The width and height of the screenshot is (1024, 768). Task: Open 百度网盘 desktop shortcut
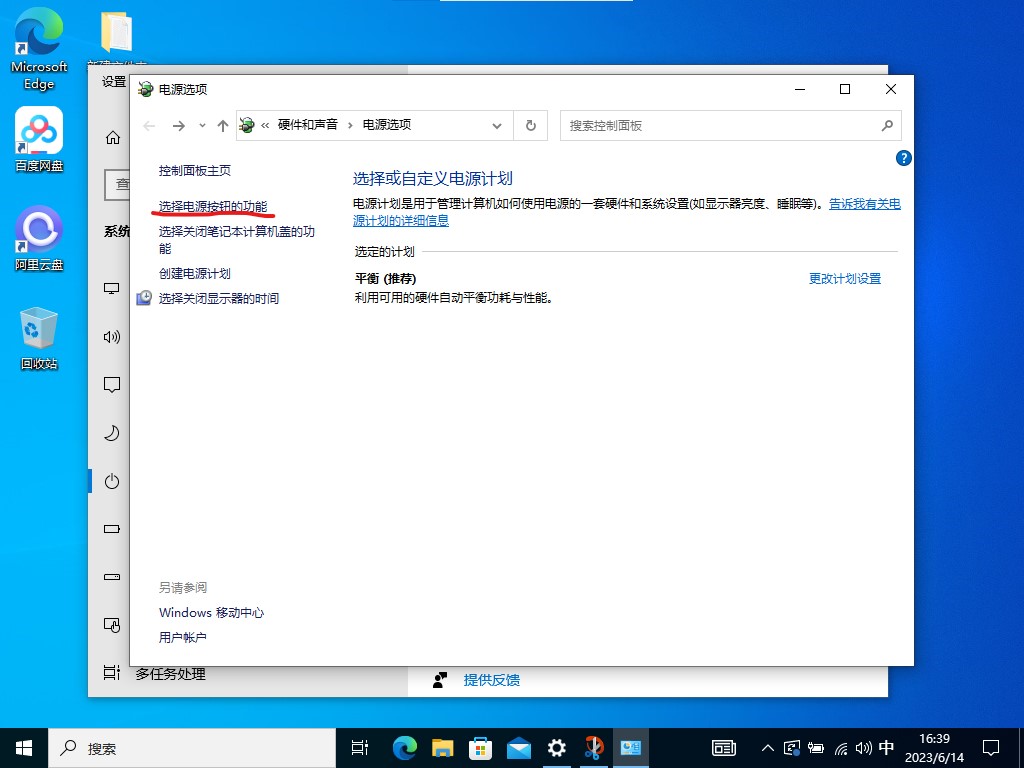39,140
